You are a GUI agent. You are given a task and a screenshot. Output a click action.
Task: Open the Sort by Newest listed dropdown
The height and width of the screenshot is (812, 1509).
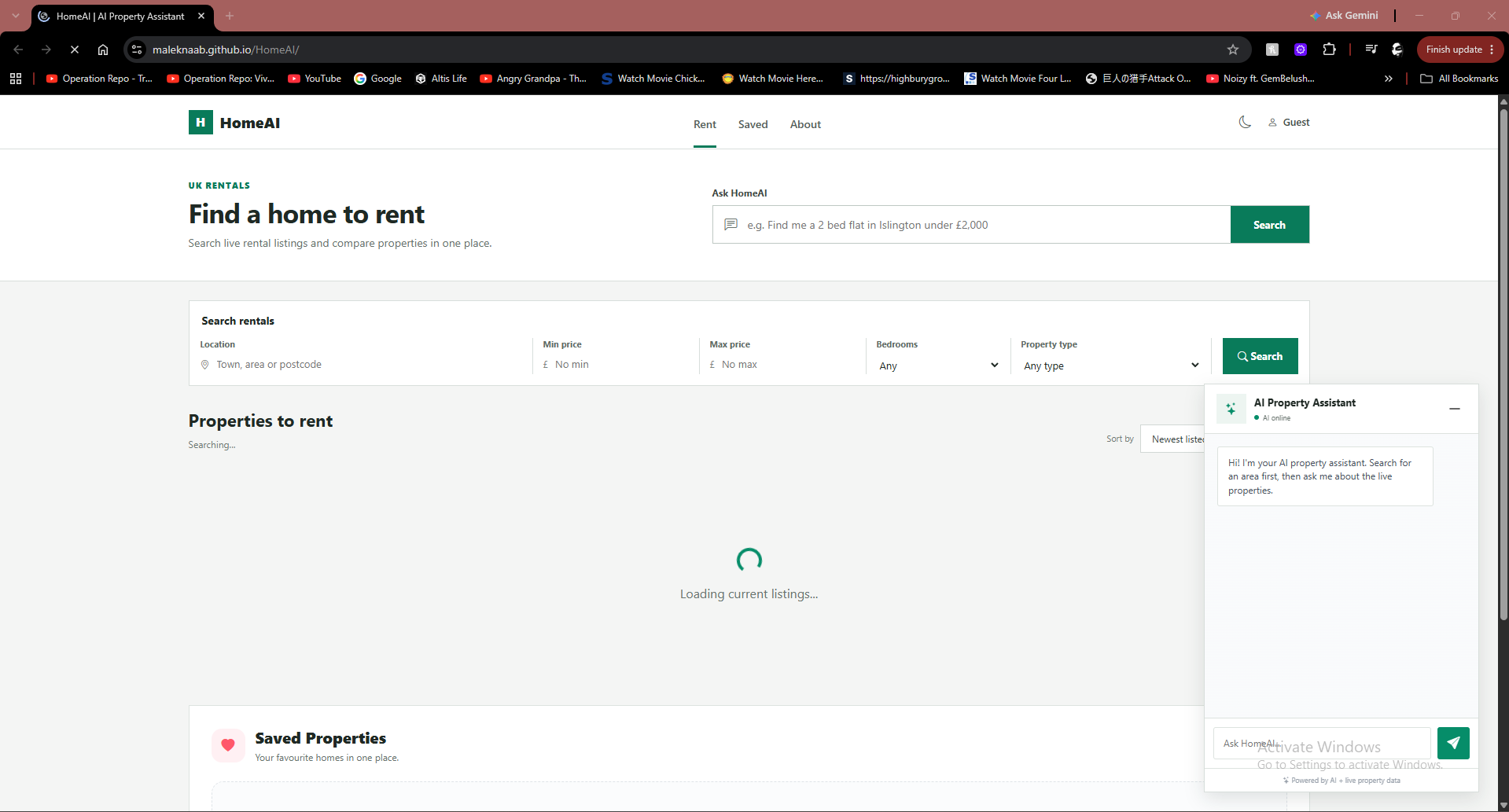(x=1173, y=439)
